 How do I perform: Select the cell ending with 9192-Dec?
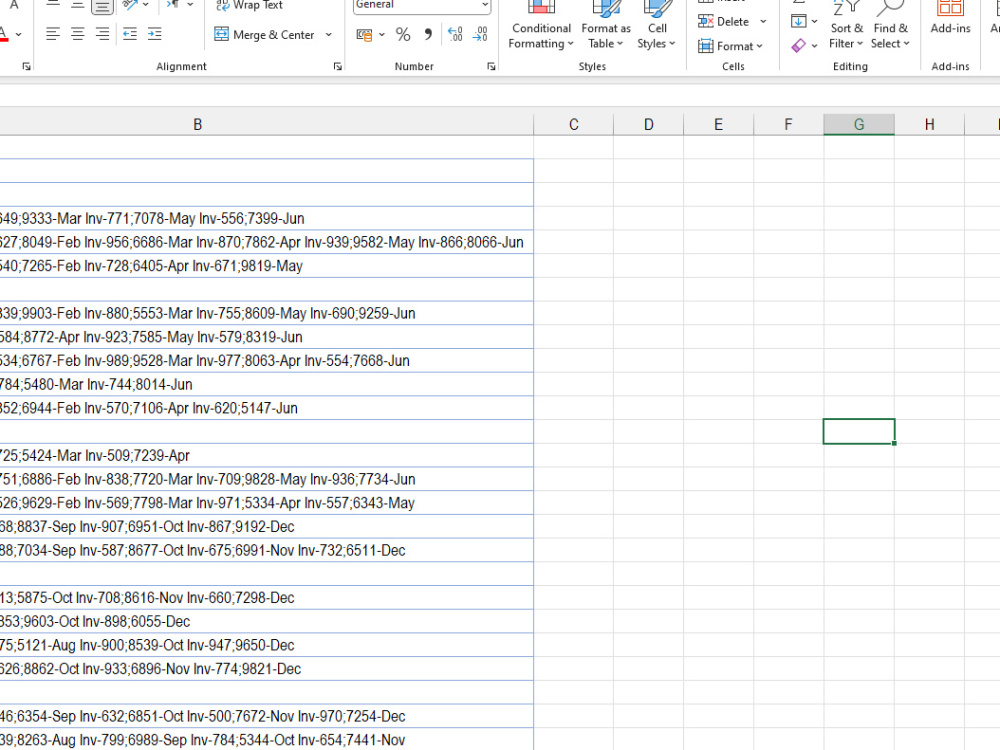click(x=267, y=527)
